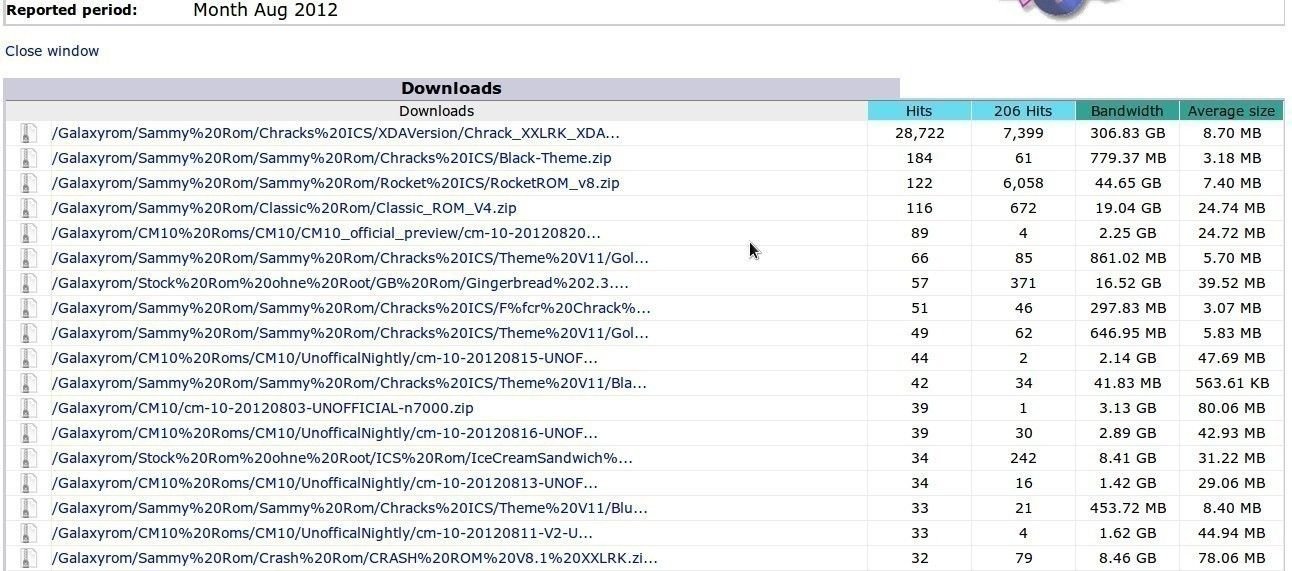Click file icon beside F%fcr%20Chrack row
Screen dimensions: 1292x571
click(28, 308)
